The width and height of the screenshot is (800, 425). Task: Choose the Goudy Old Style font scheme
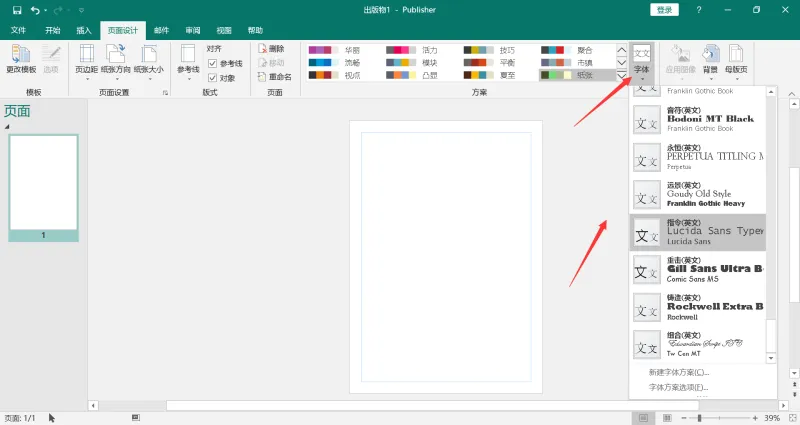698,194
